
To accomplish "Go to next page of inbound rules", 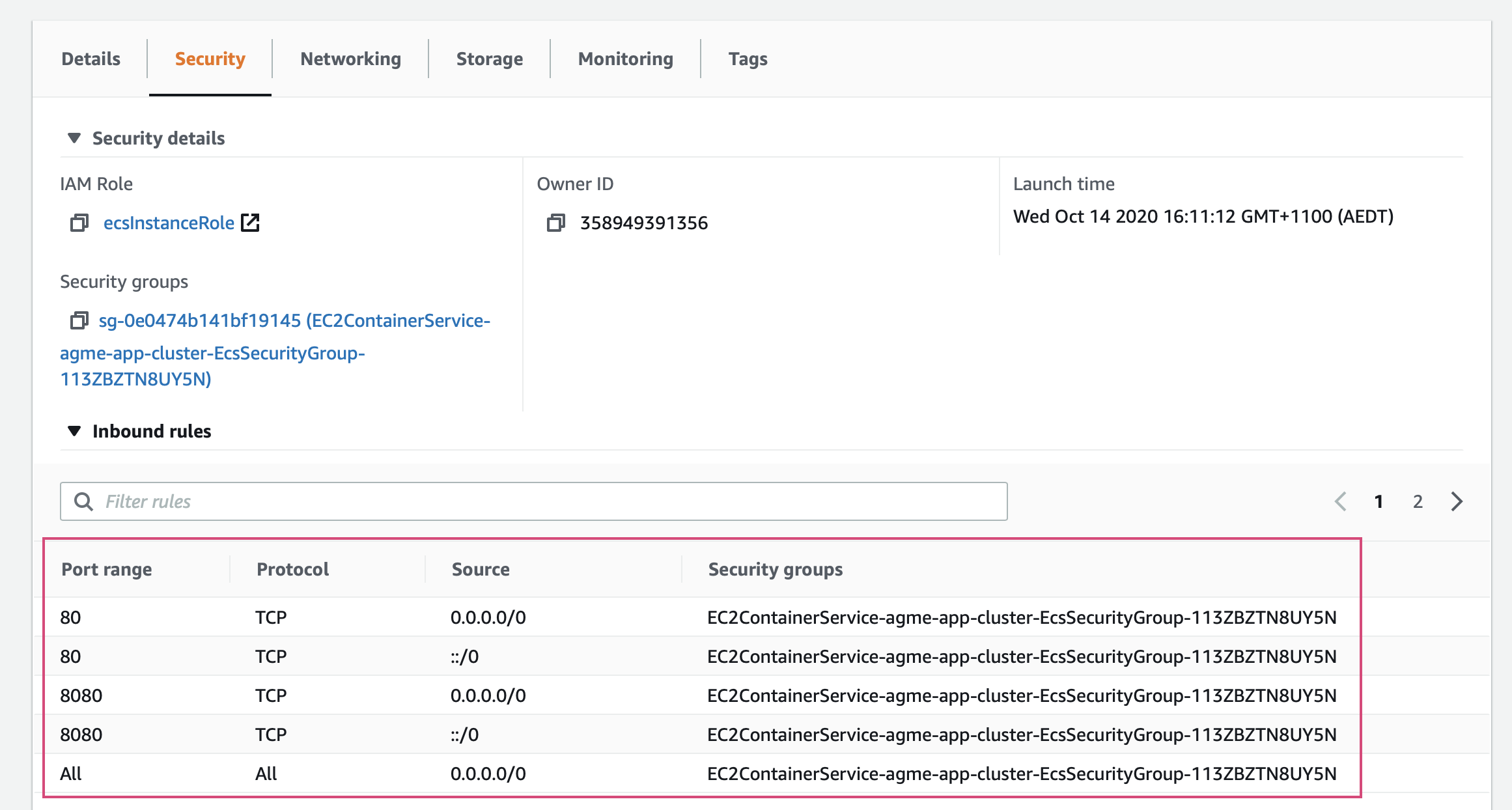I will (x=1457, y=501).
